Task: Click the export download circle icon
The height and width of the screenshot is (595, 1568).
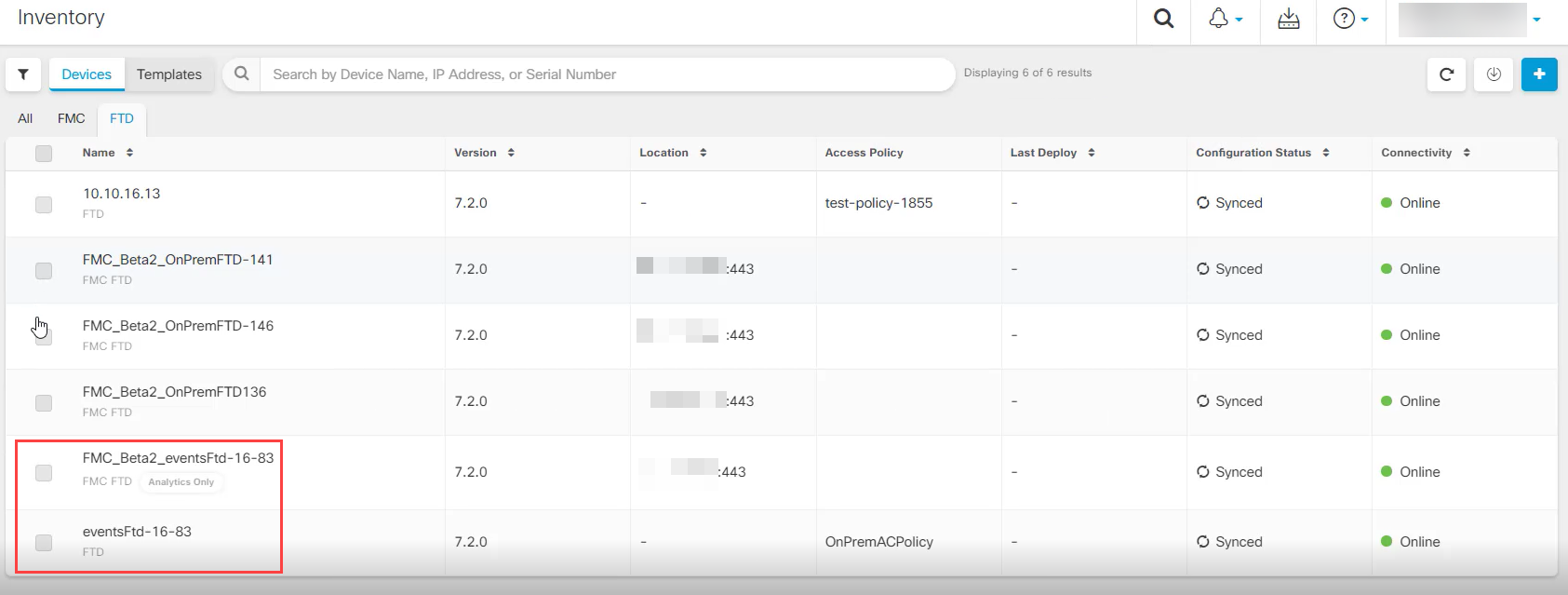Action: coord(1494,74)
